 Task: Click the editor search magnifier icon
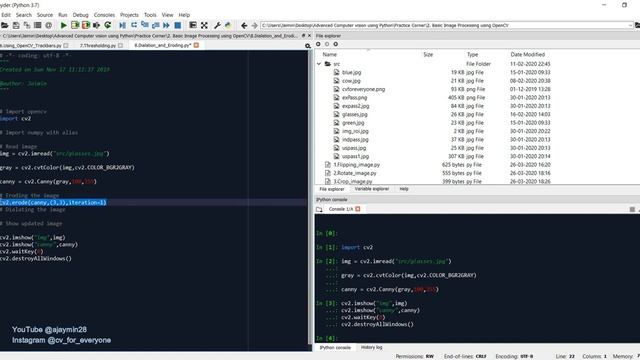tap(308, 46)
